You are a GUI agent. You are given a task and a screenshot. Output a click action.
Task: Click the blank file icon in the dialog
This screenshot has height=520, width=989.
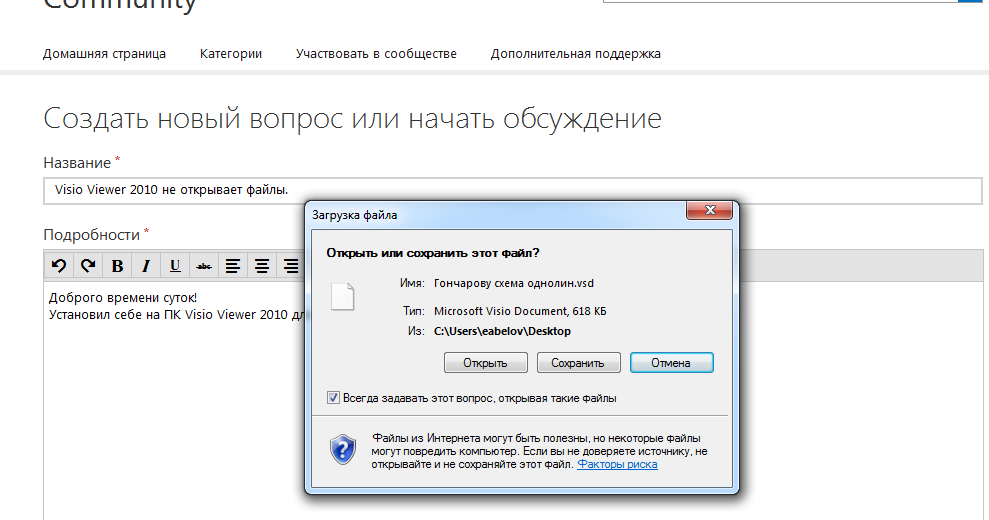tap(342, 297)
